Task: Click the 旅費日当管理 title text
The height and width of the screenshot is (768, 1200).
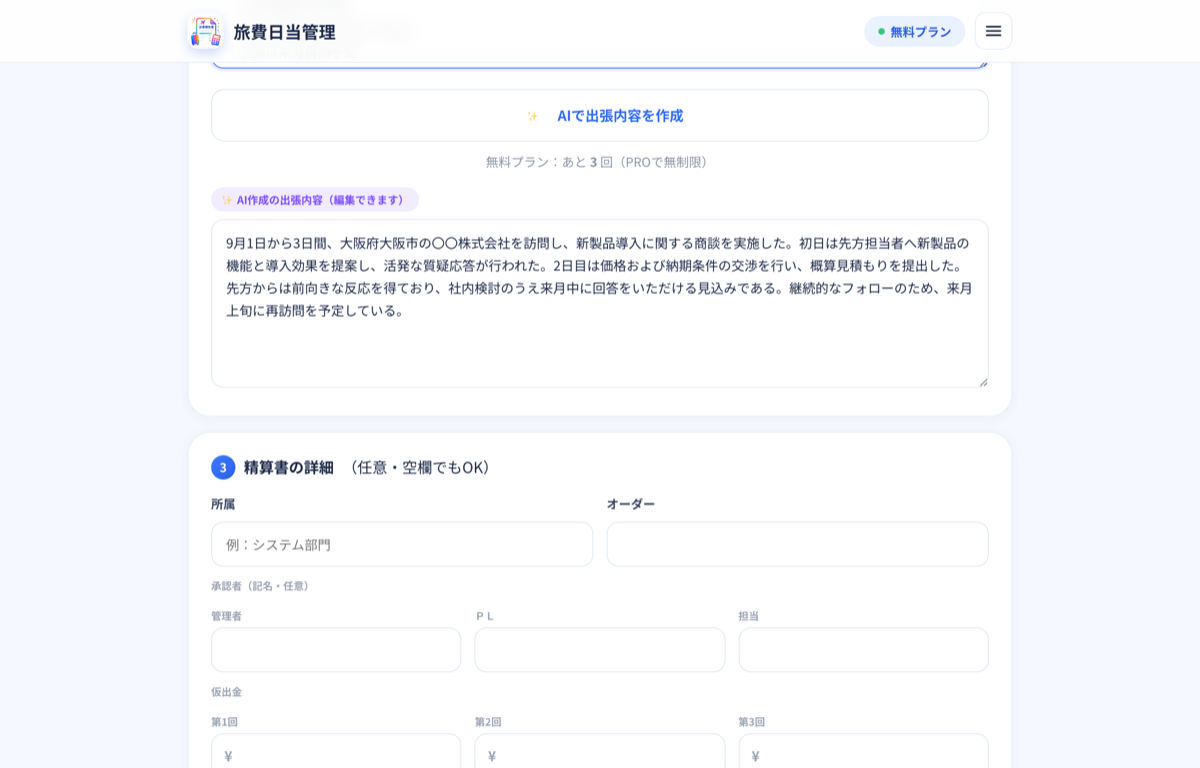Action: click(x=285, y=32)
